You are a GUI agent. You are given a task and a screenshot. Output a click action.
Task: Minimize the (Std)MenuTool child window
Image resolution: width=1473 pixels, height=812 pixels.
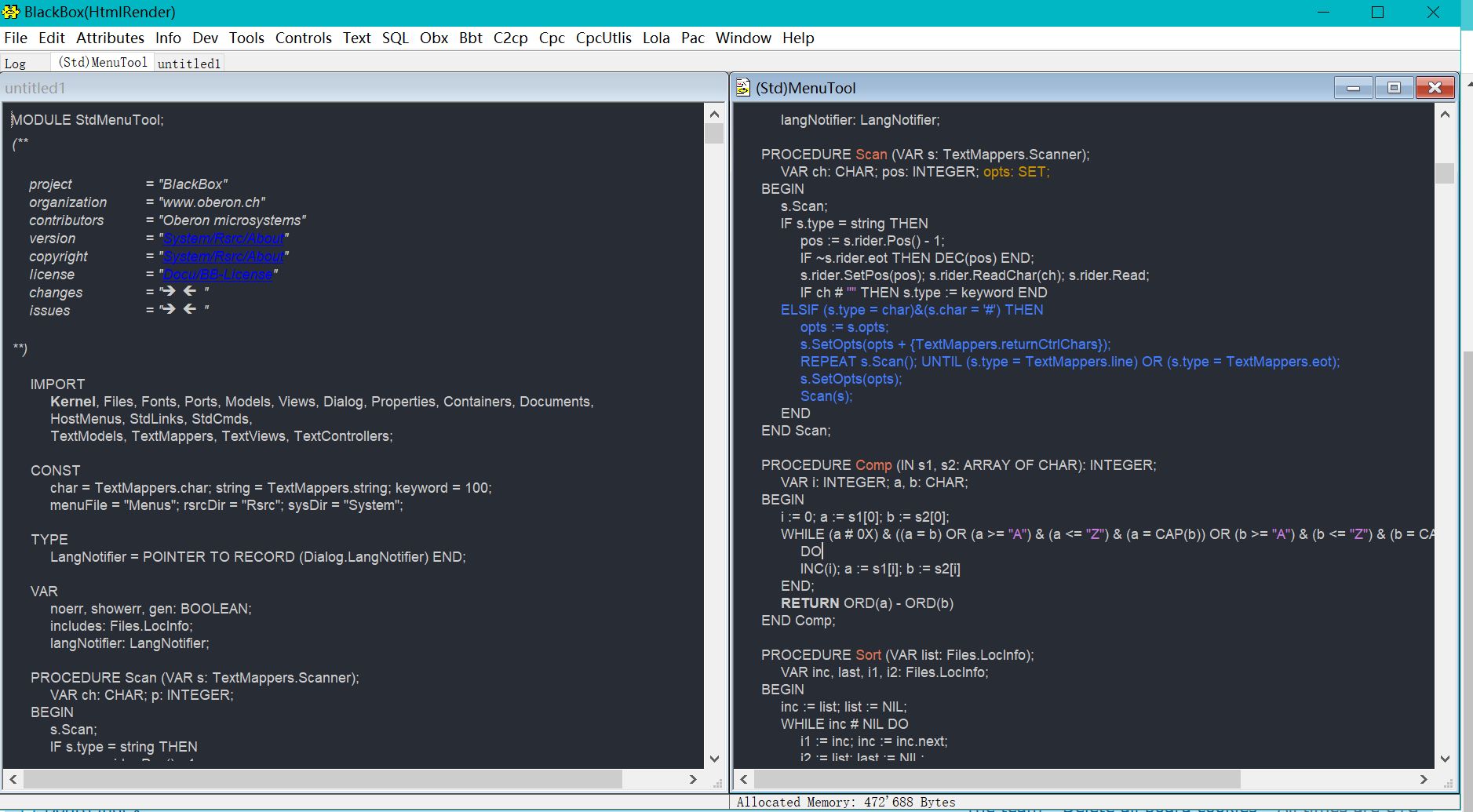click(x=1353, y=88)
